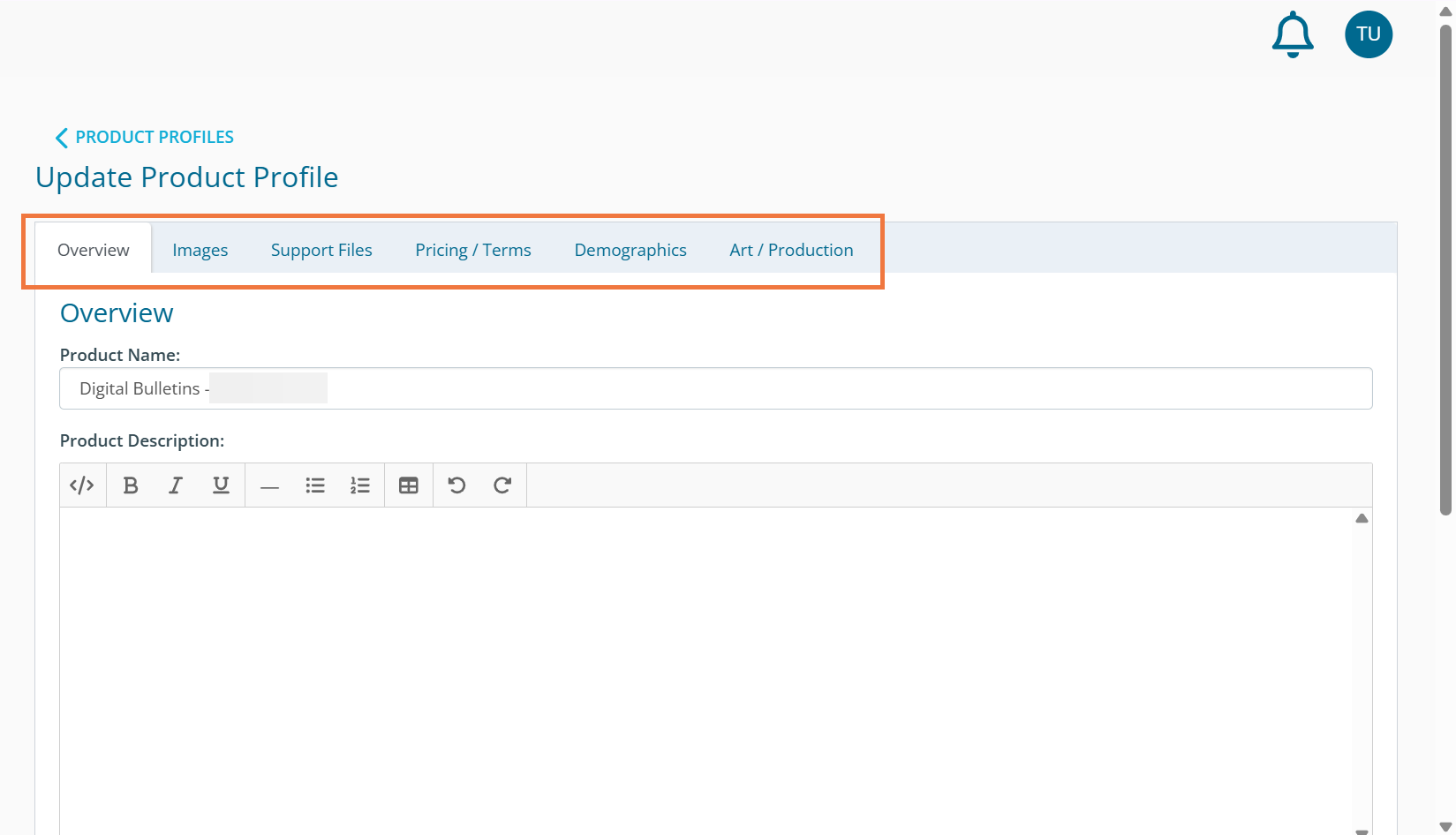Viewport: 1456px width, 835px height.
Task: Insert a numbered ordered list
Action: (x=360, y=485)
